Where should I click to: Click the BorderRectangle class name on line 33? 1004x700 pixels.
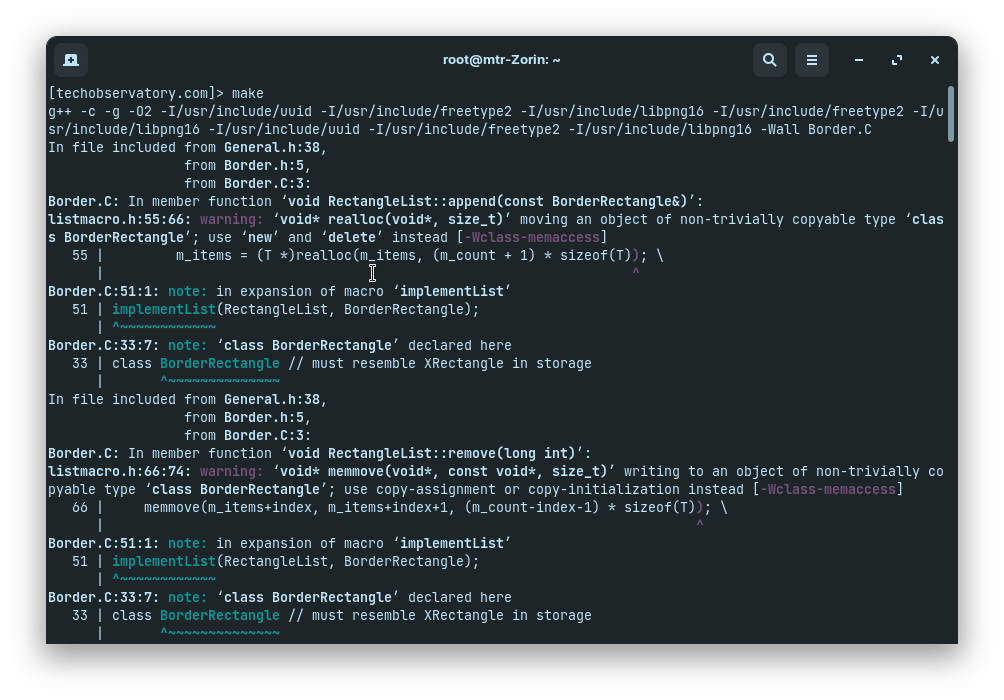[219, 363]
